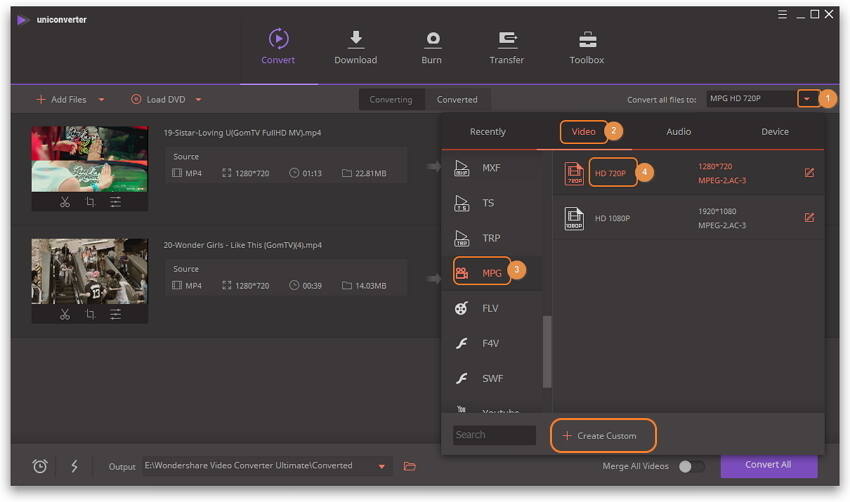Open the Download section

point(356,47)
